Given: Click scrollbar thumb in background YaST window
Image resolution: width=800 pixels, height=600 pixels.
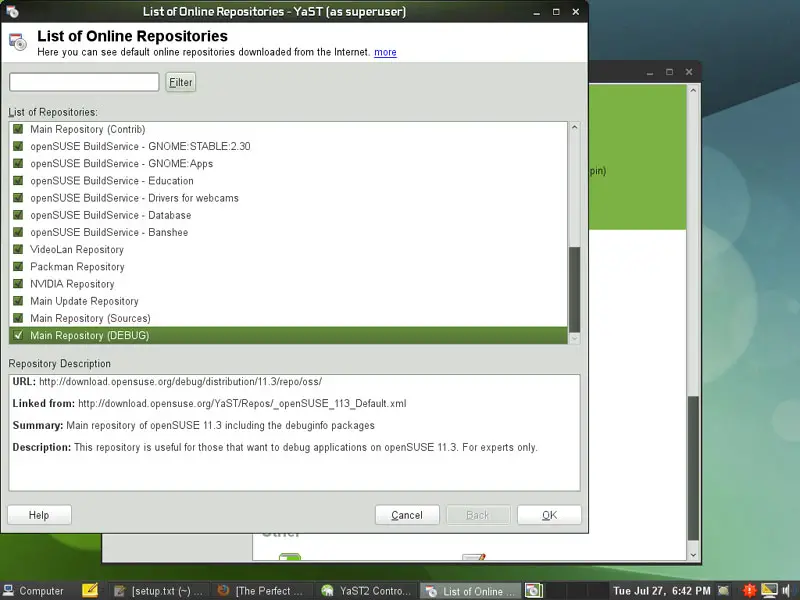Looking at the screenshot, I should (693, 468).
